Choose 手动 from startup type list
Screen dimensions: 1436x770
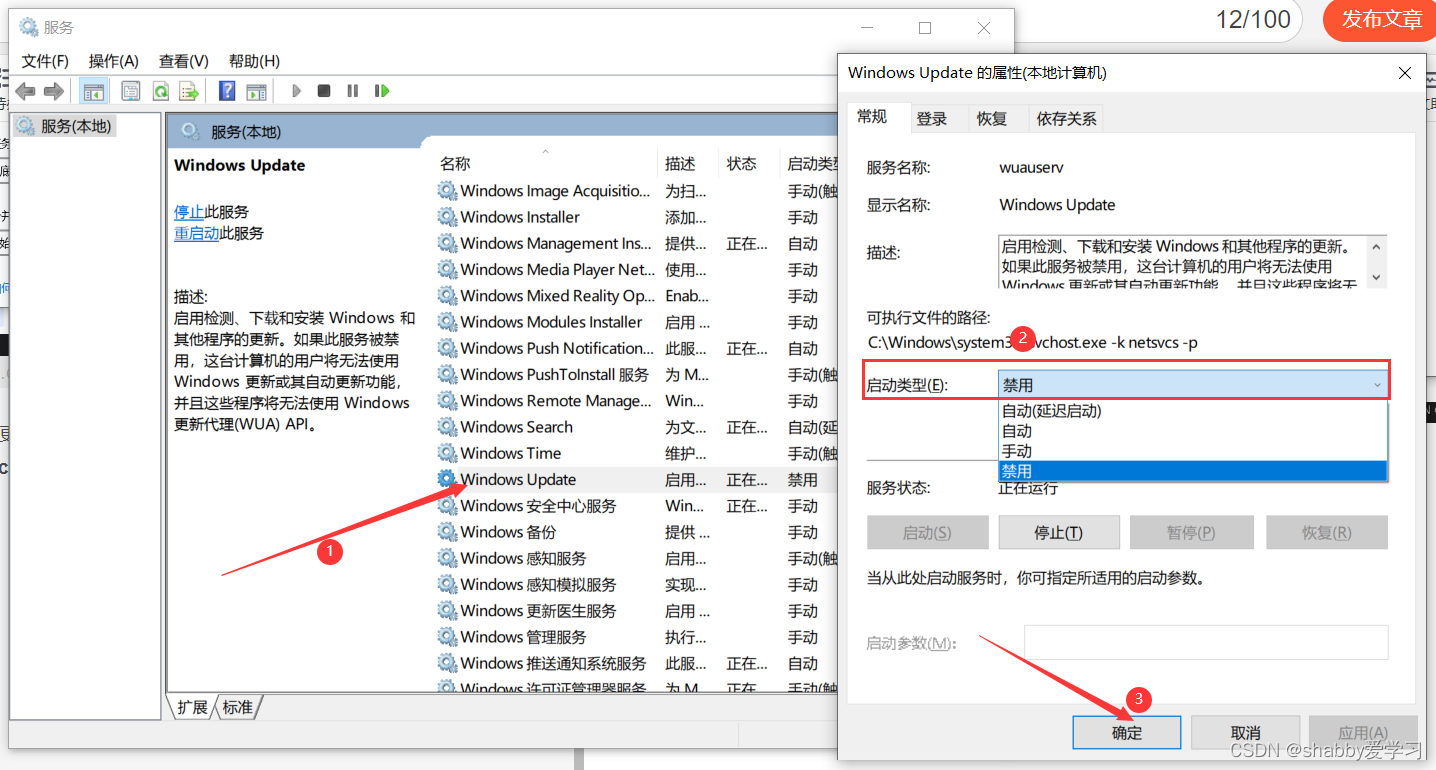[1193, 451]
